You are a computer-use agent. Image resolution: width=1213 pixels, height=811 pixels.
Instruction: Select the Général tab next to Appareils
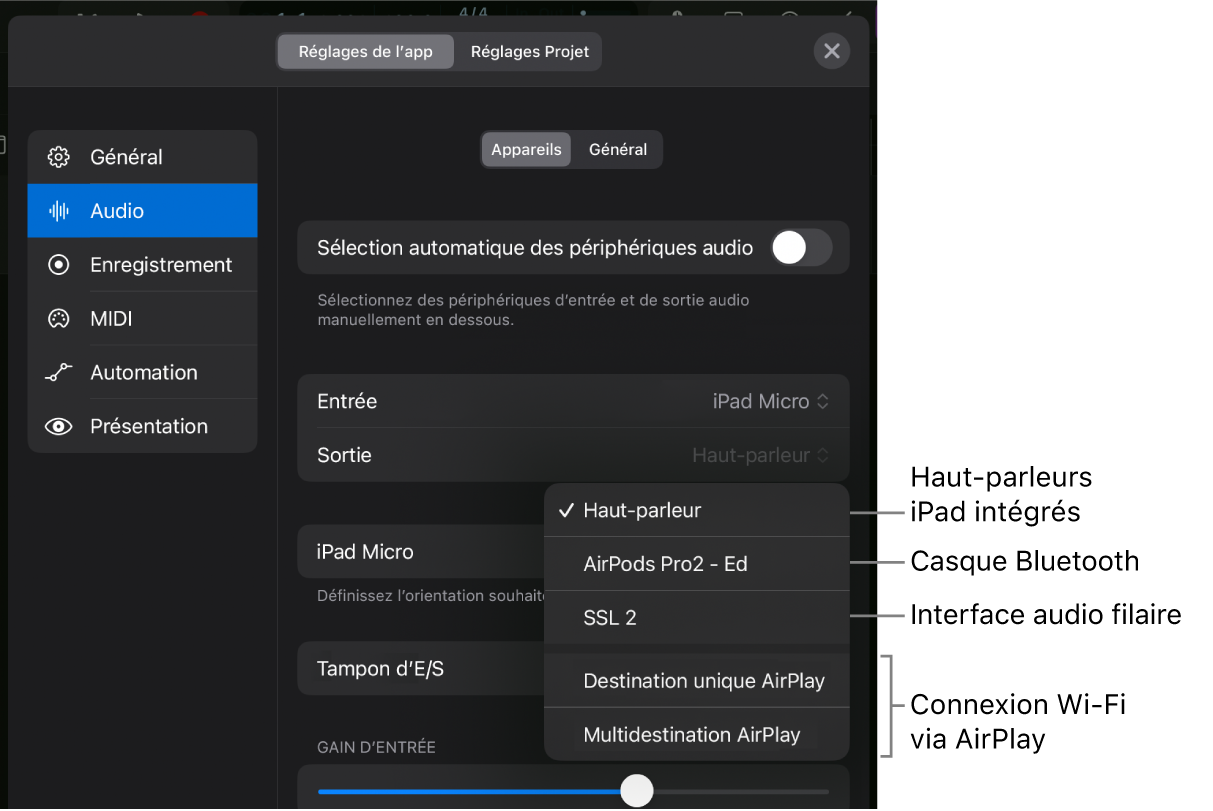pos(616,149)
